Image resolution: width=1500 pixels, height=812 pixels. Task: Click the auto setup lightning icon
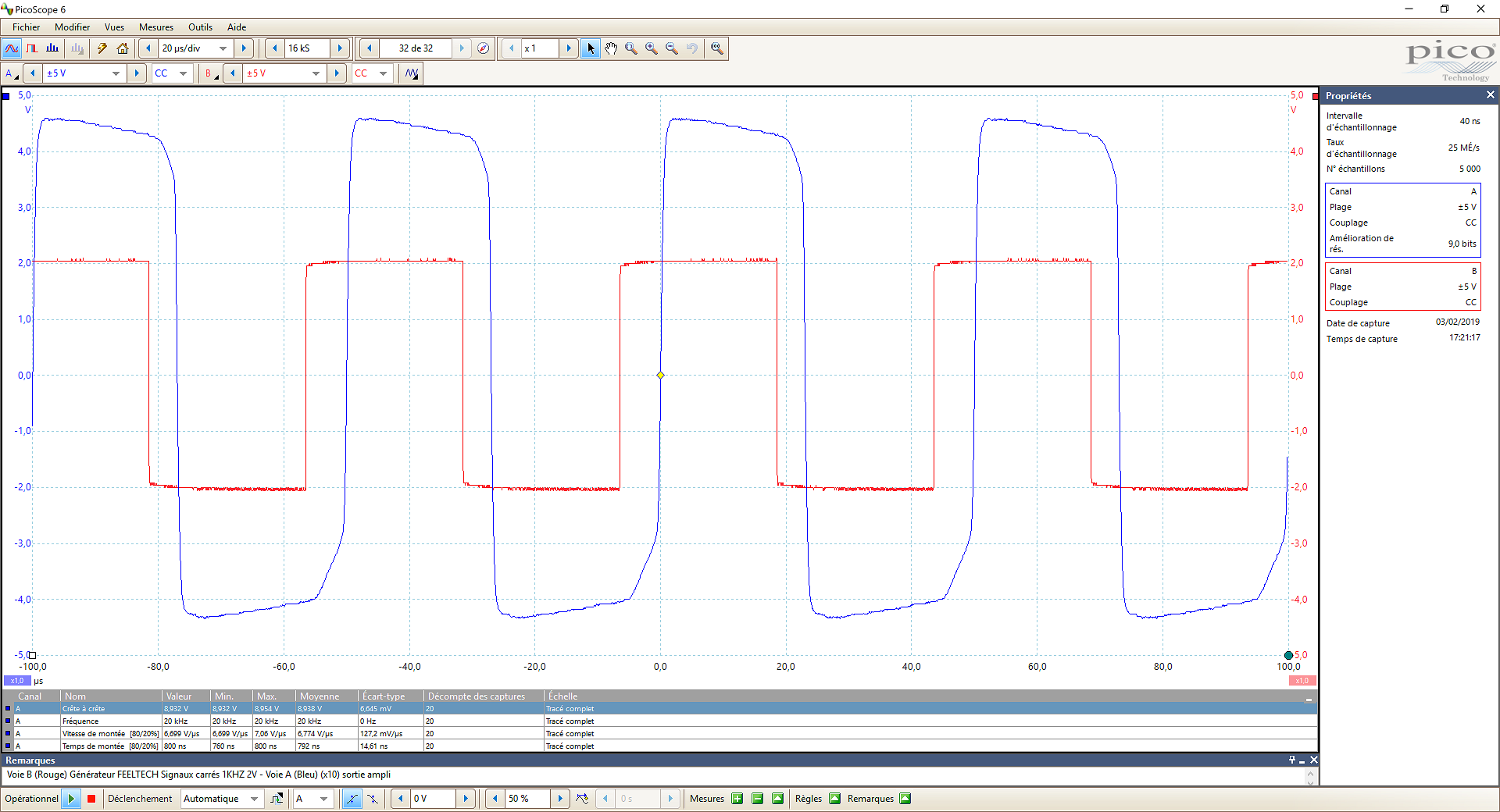coord(102,48)
